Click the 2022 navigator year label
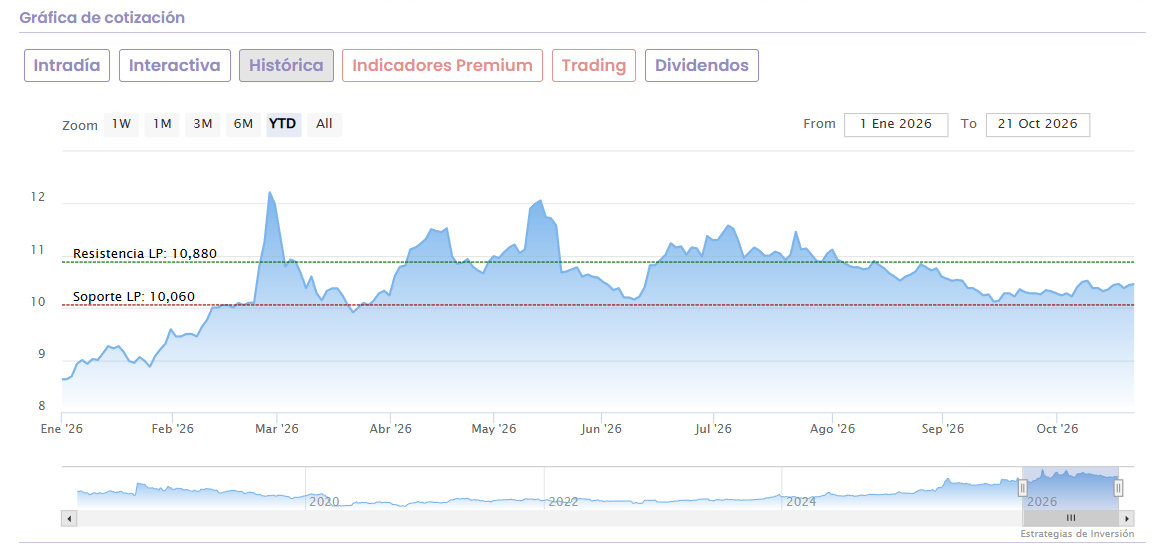This screenshot has width=1157, height=553. [562, 502]
